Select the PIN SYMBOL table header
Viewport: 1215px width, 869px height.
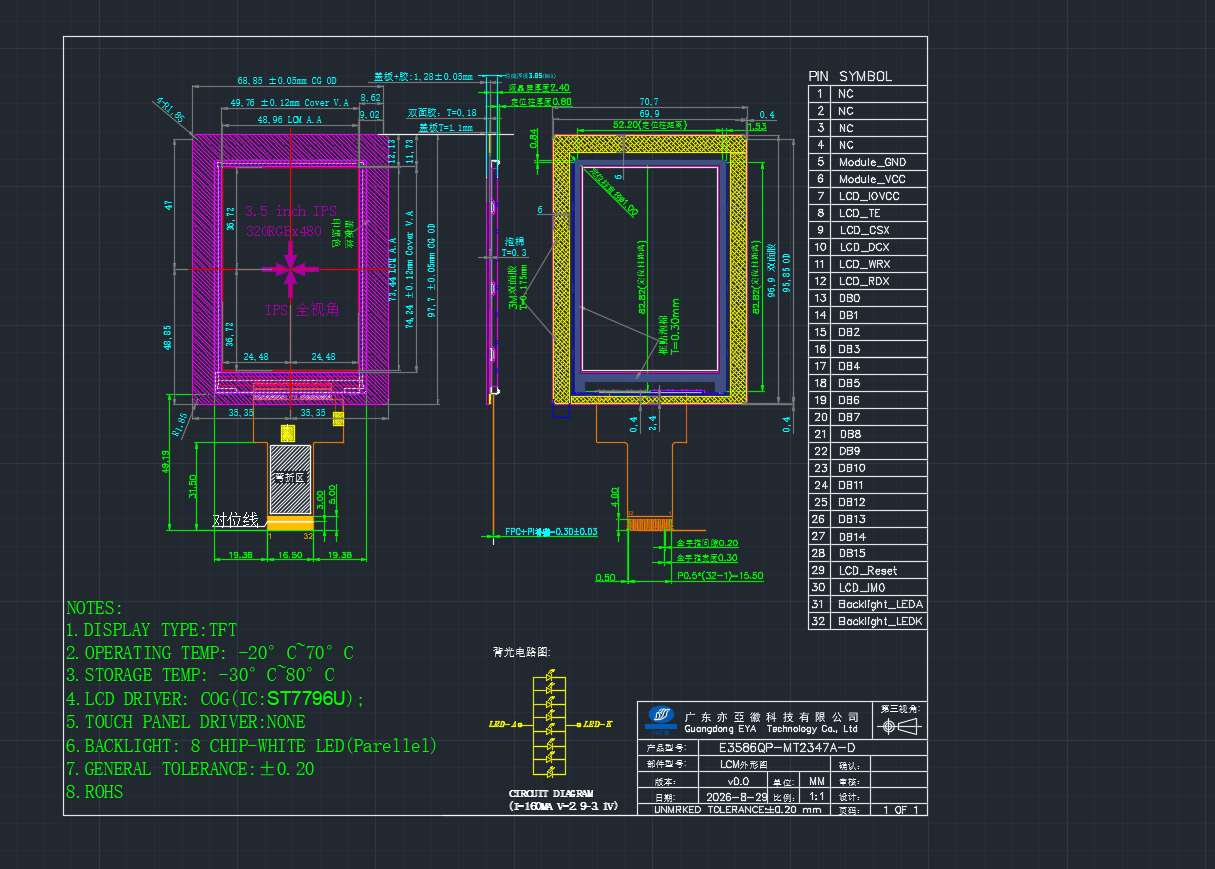point(850,76)
